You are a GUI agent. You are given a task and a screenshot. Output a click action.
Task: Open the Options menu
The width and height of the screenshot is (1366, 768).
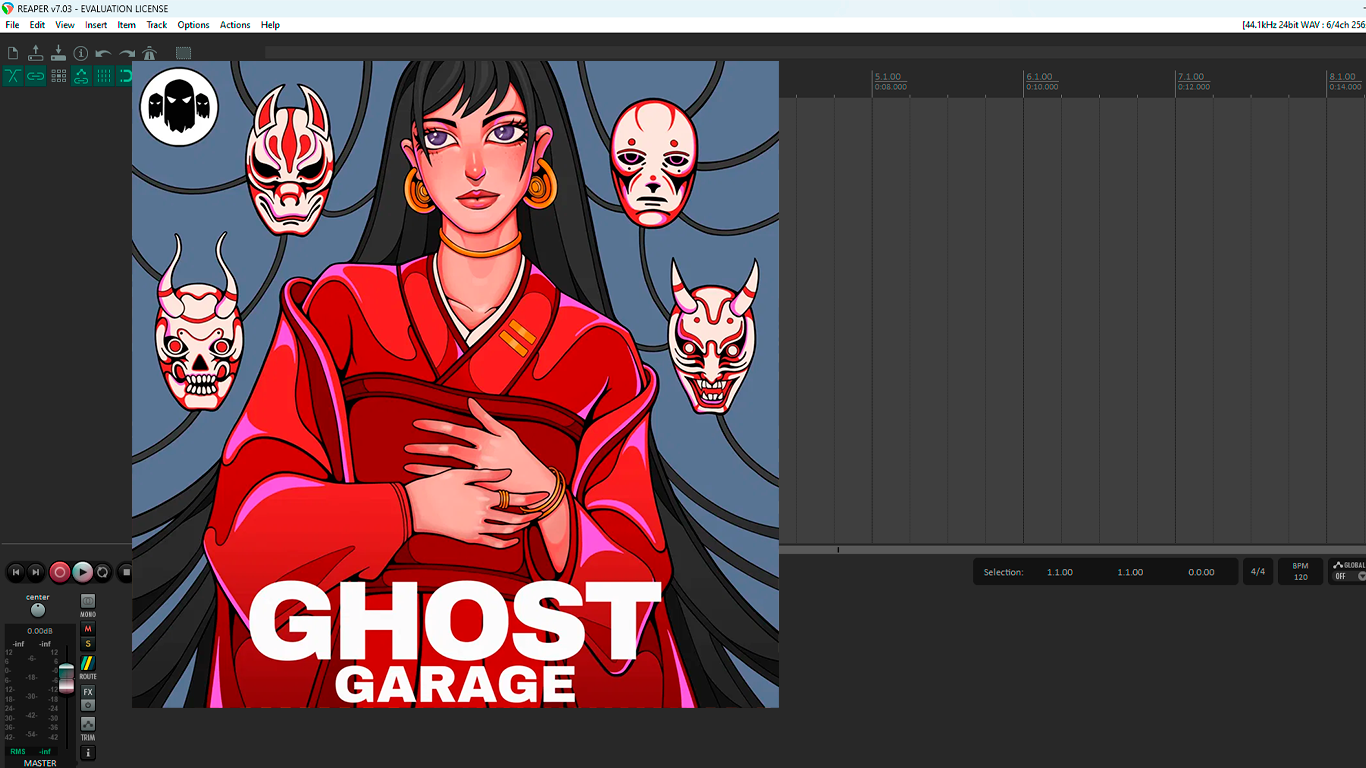click(193, 25)
